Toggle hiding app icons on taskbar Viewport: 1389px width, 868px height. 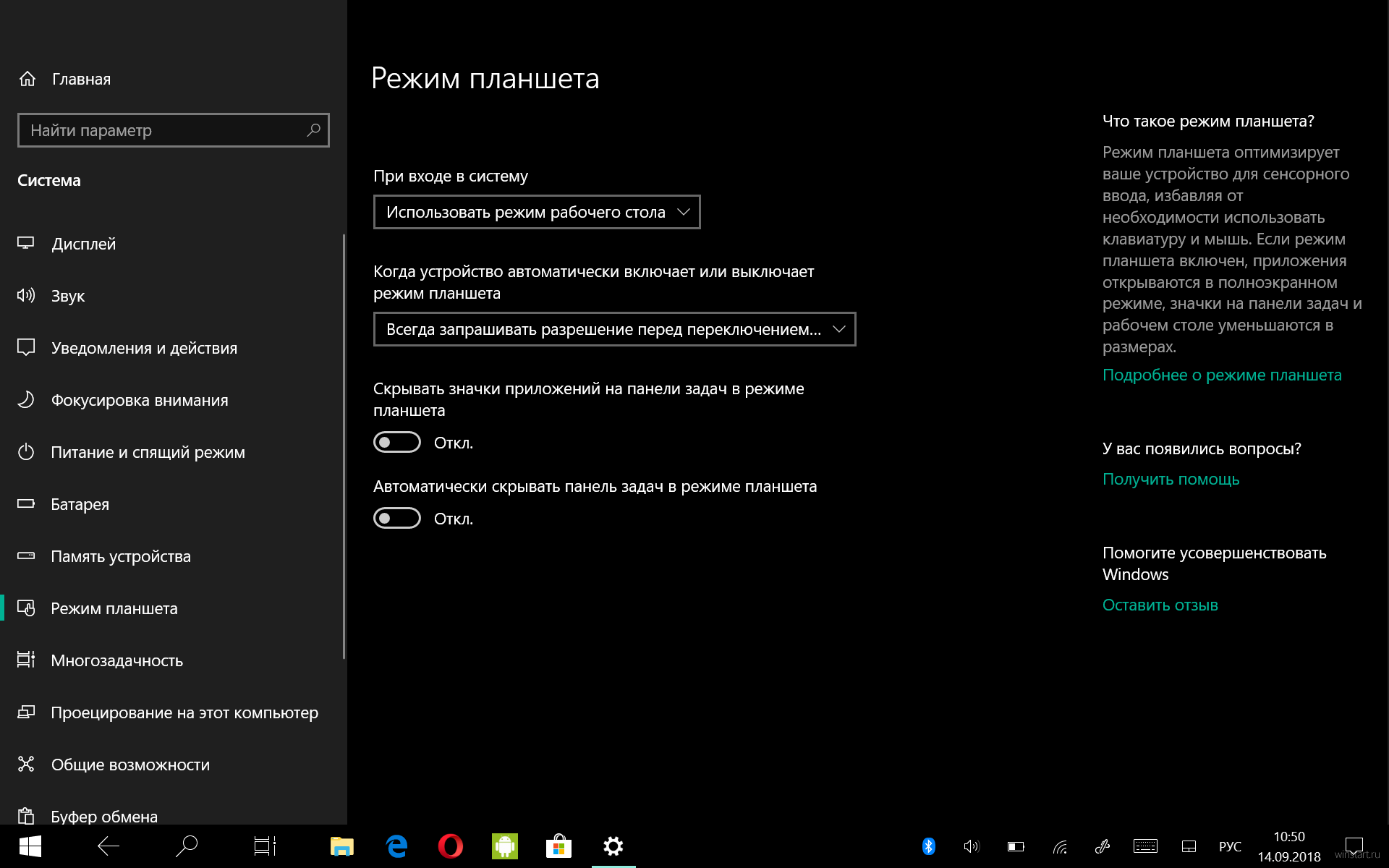click(397, 442)
